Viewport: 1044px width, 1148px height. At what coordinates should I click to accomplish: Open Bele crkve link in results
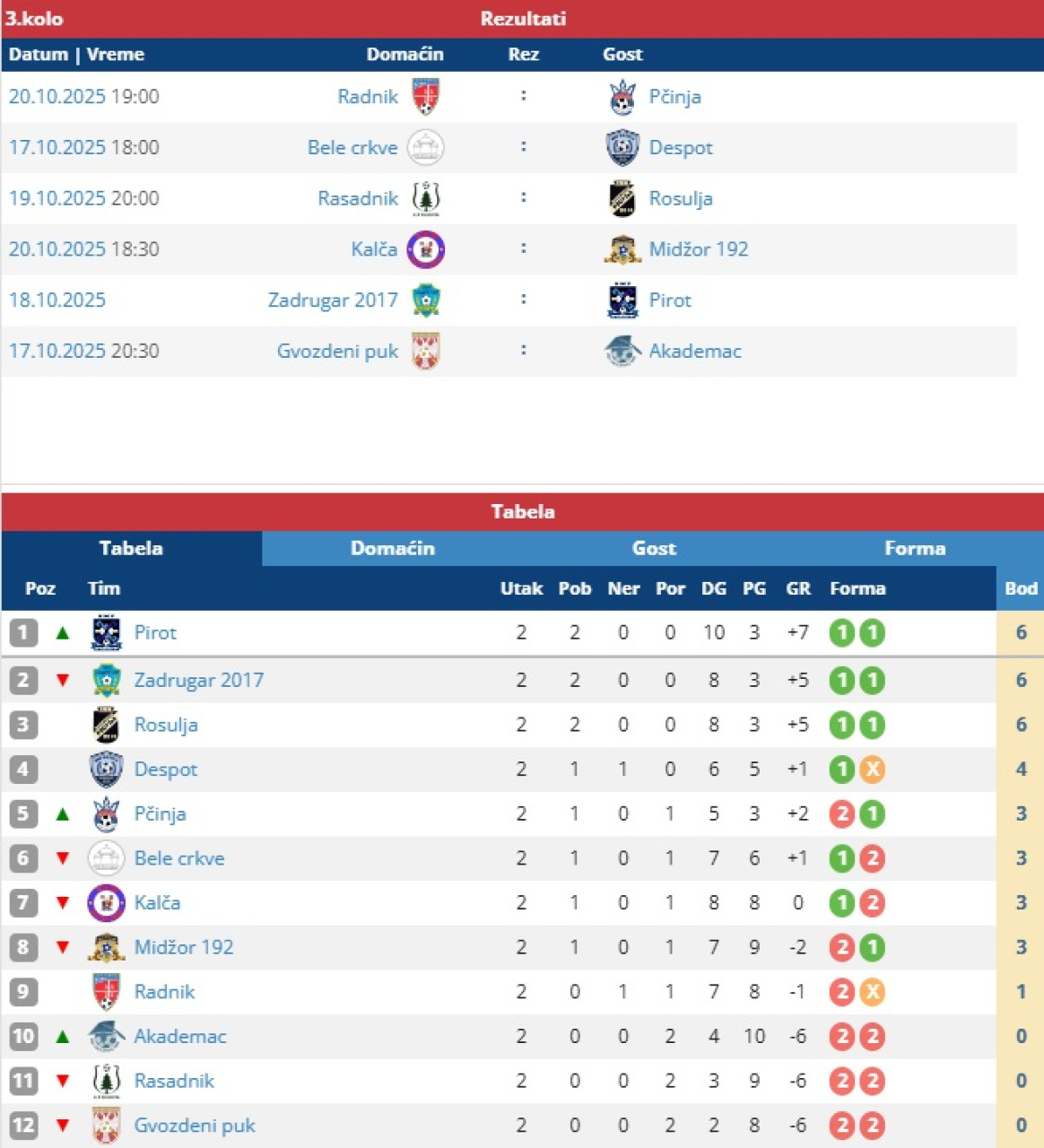point(352,148)
